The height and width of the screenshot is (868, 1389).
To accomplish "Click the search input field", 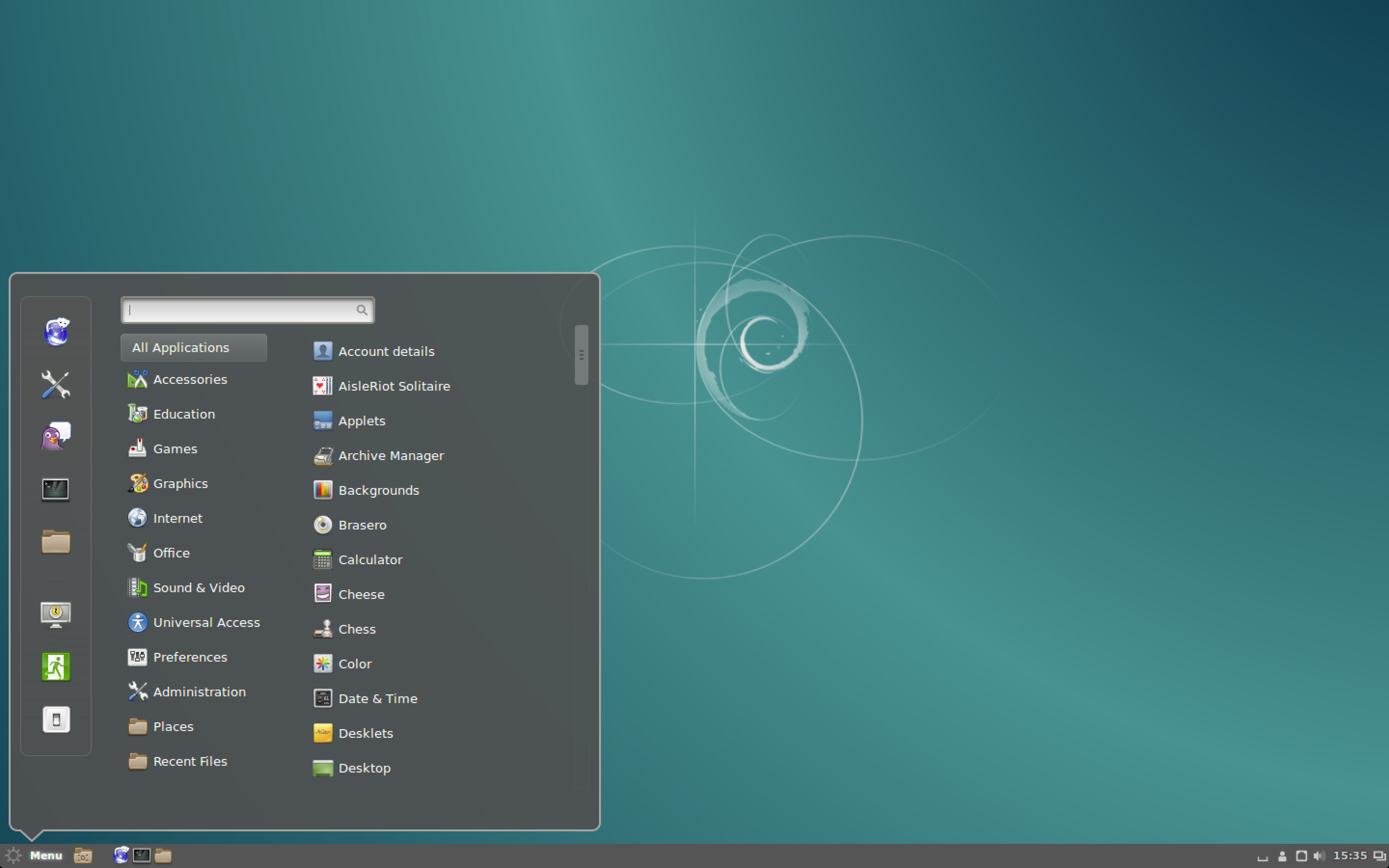I will click(x=247, y=310).
